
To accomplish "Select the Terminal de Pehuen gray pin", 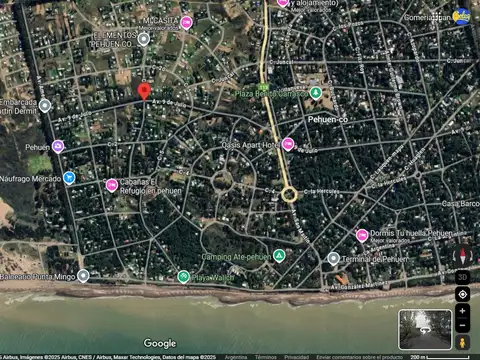I will (333, 259).
